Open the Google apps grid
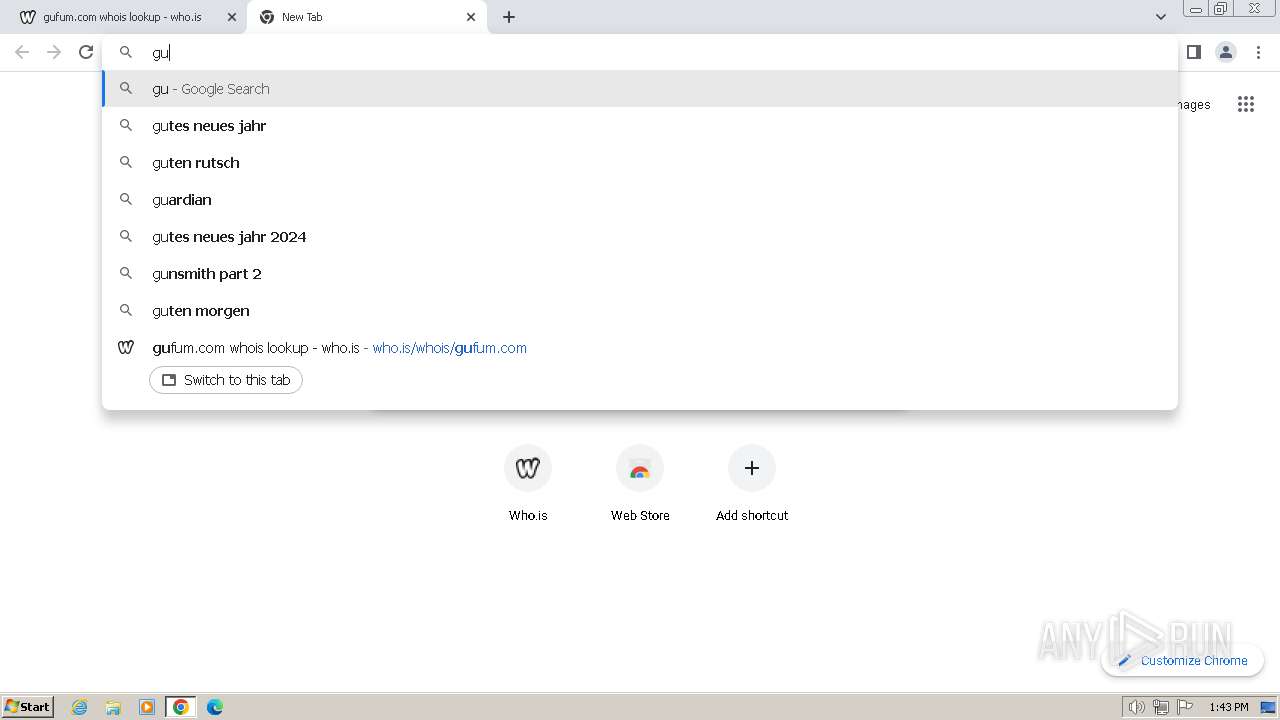The height and width of the screenshot is (720, 1280). point(1245,104)
